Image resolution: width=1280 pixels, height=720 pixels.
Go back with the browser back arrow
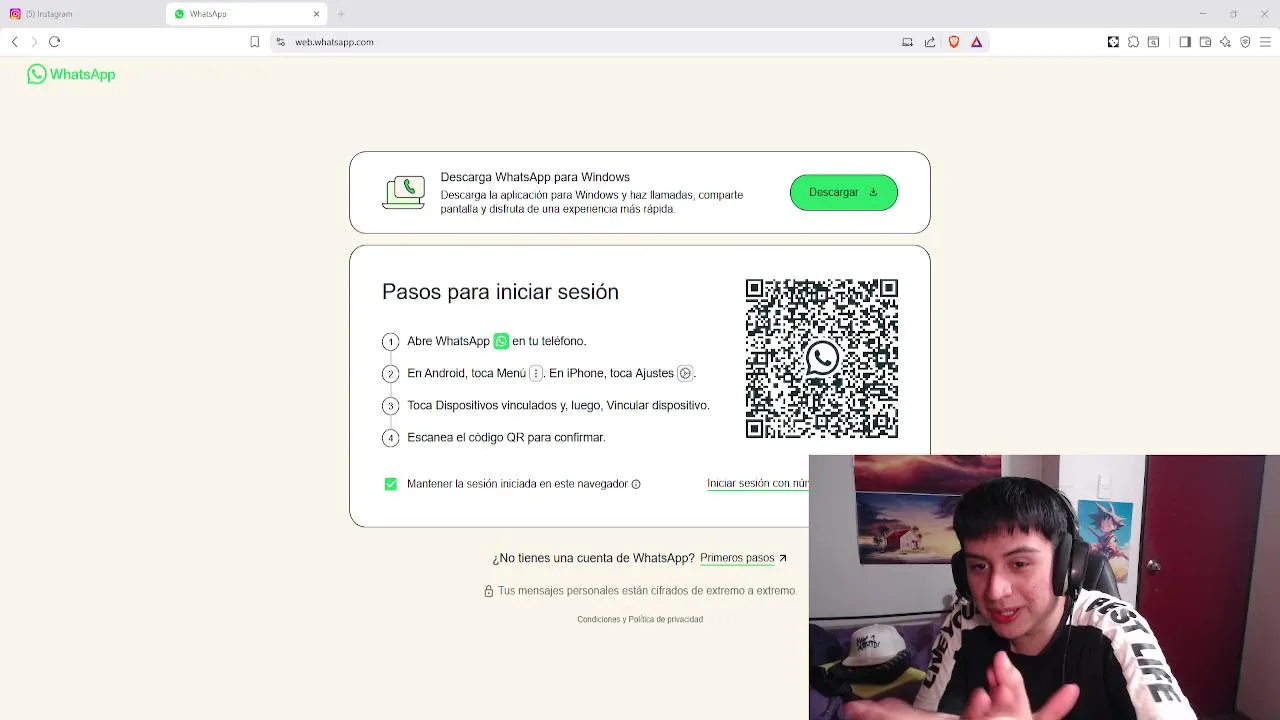[x=14, y=42]
